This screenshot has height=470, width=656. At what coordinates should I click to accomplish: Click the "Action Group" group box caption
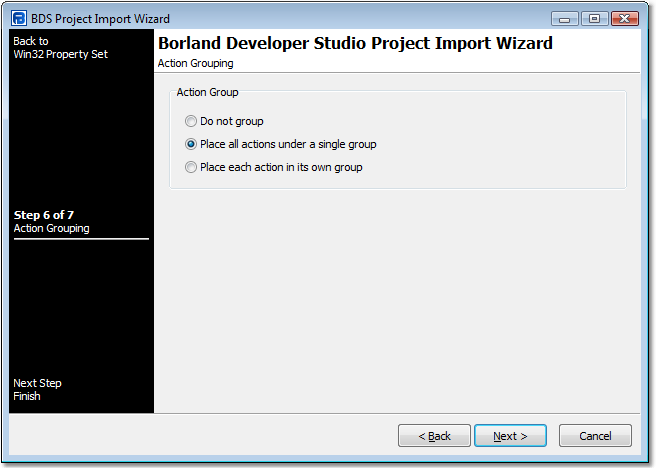(x=208, y=92)
